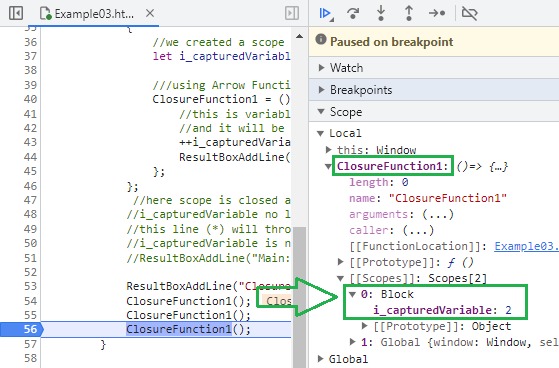Image resolution: width=559 pixels, height=368 pixels.
Task: Set a breakpoint on line 44
Action: (x=30, y=157)
